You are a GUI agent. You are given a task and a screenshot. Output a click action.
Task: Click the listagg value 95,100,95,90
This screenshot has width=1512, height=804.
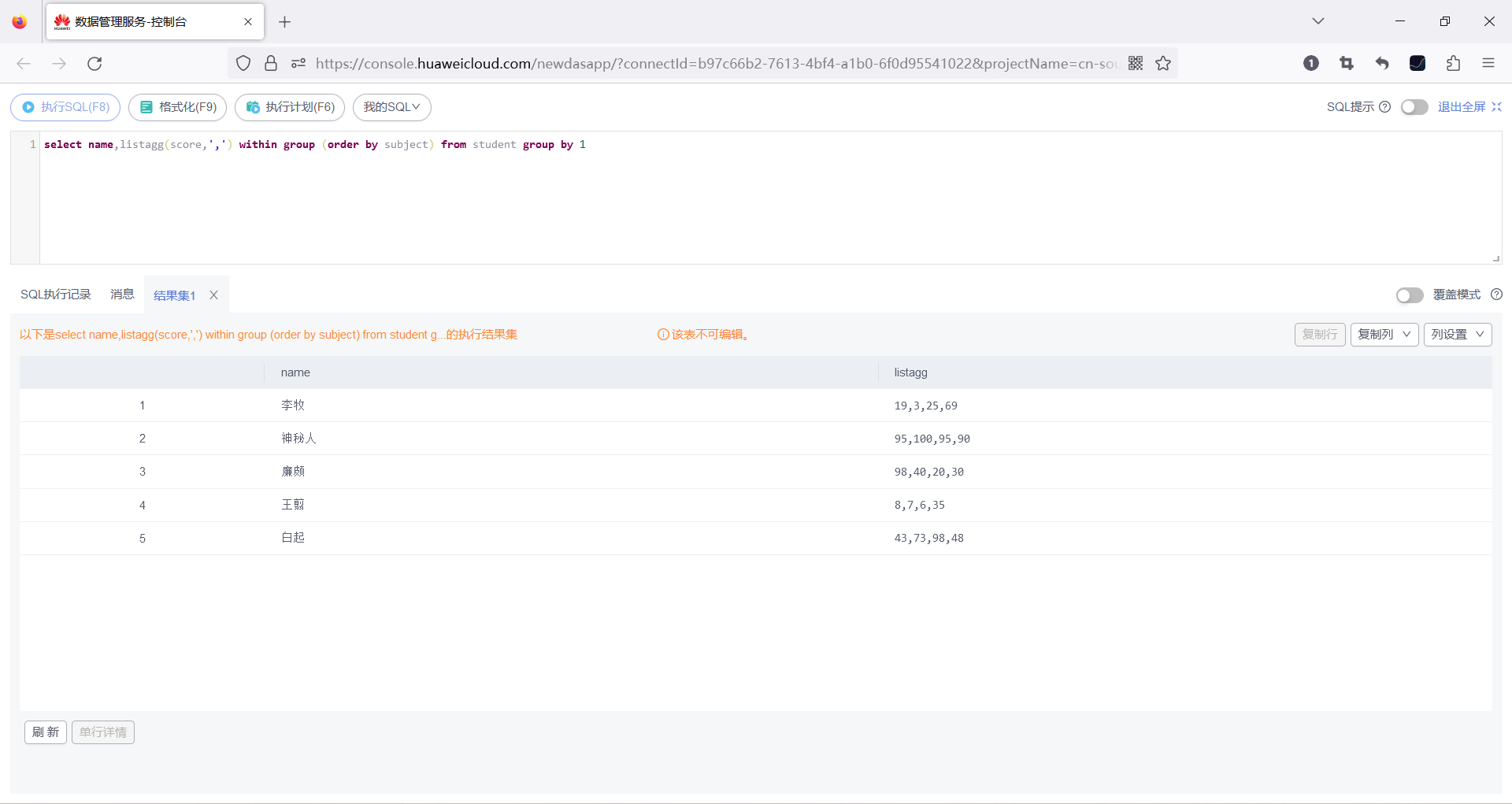[x=932, y=439]
